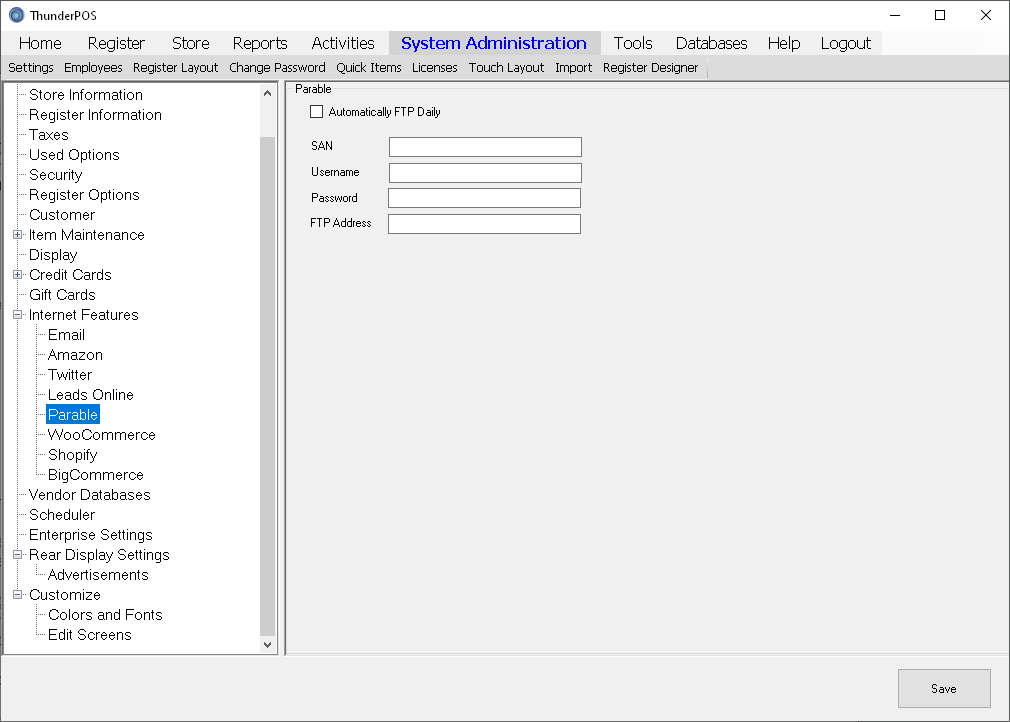Open the Reports menu
Viewport: 1010px width, 722px height.
coord(260,43)
